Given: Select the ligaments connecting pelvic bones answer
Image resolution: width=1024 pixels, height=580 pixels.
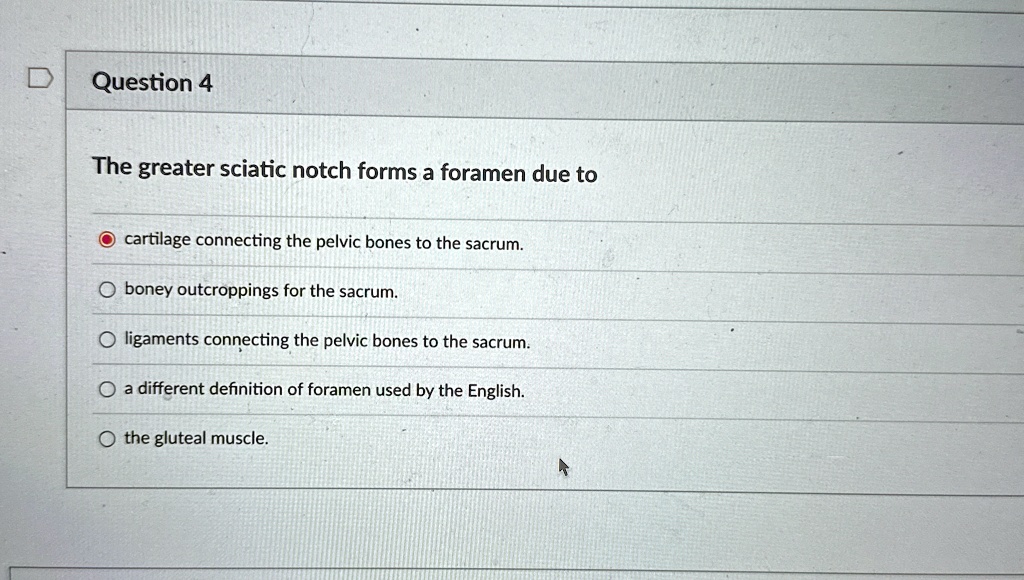Looking at the screenshot, I should coord(107,338).
